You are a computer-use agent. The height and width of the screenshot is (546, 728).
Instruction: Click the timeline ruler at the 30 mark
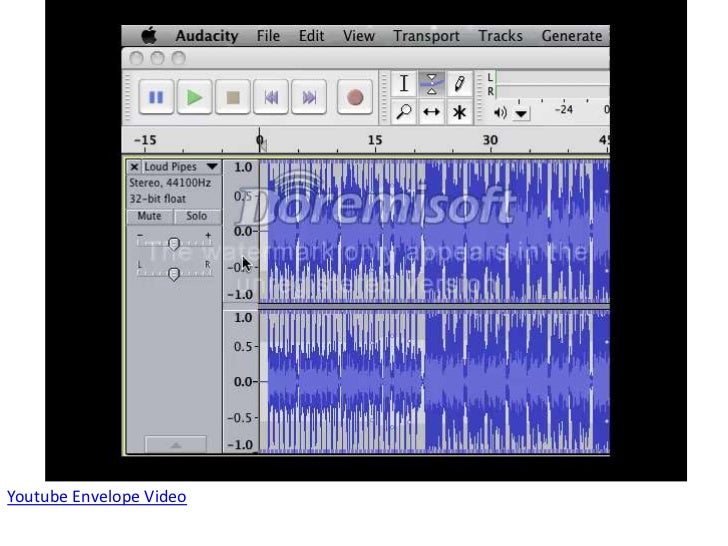490,140
